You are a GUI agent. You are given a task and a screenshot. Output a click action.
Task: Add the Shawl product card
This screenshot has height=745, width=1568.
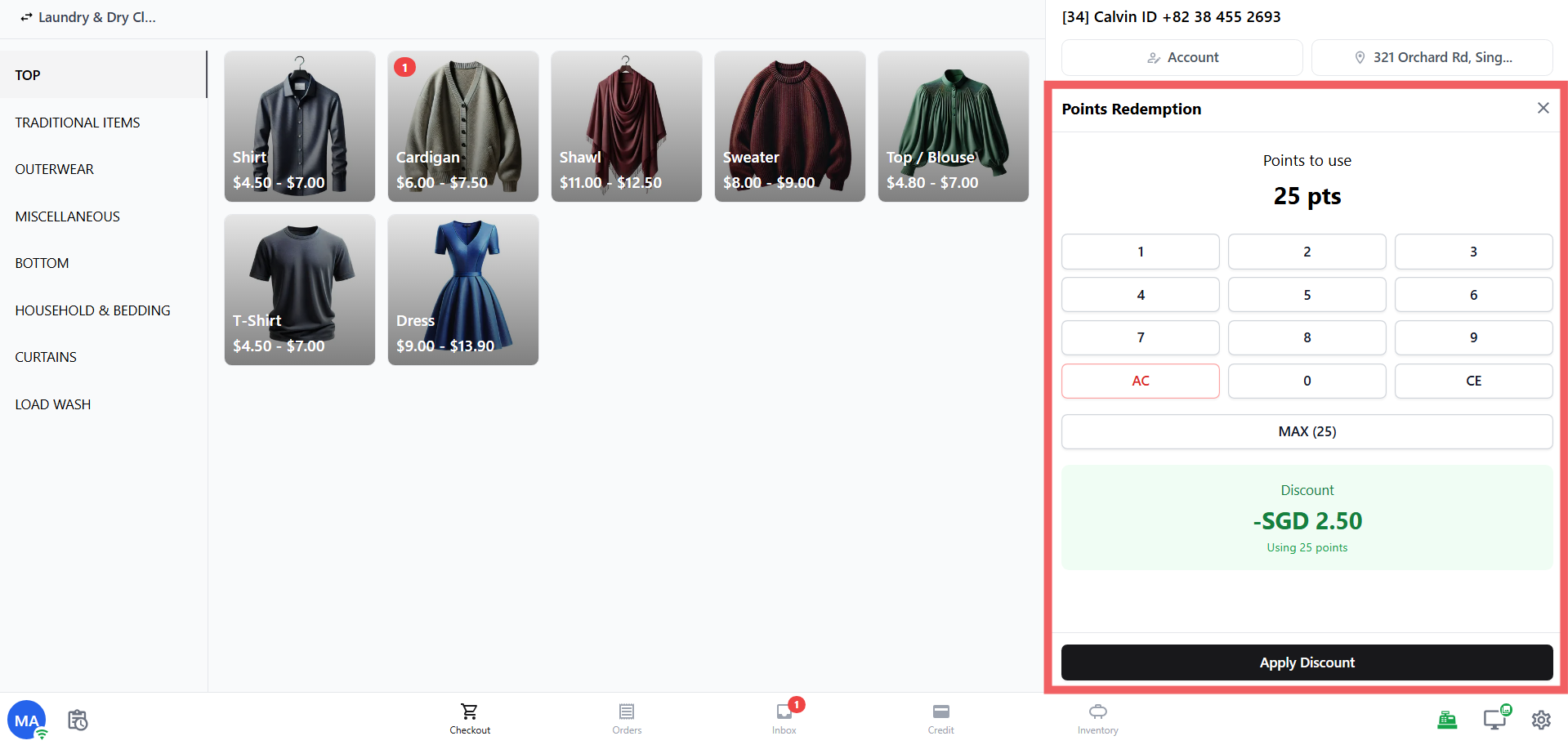(627, 127)
